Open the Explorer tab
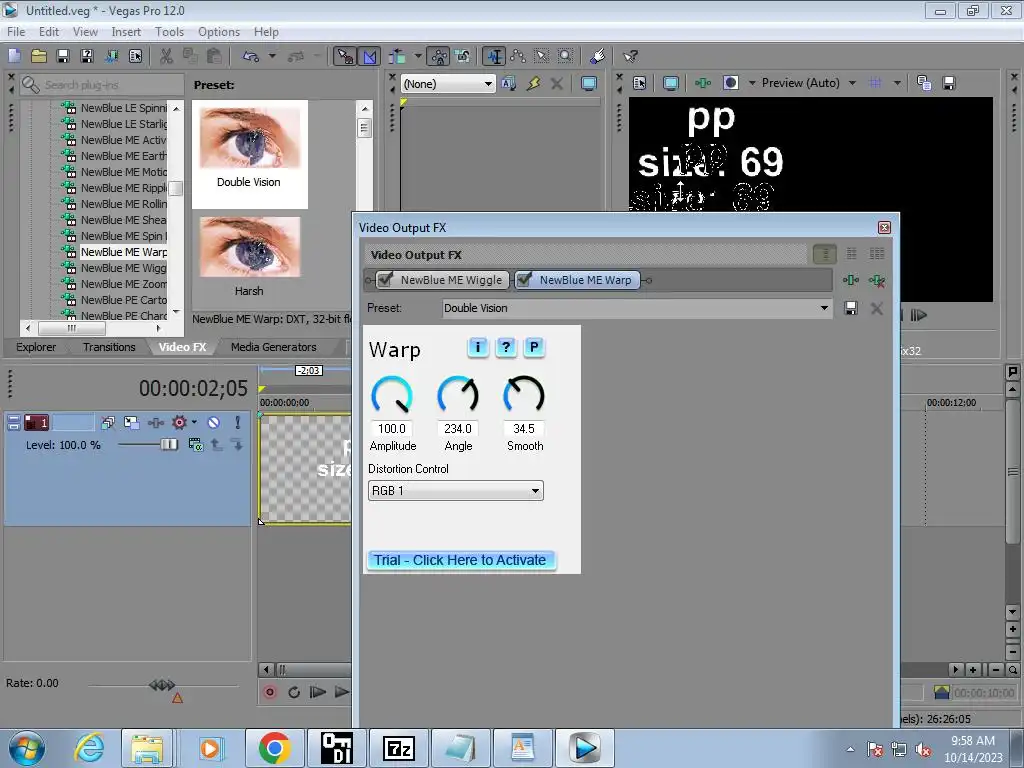 36,347
